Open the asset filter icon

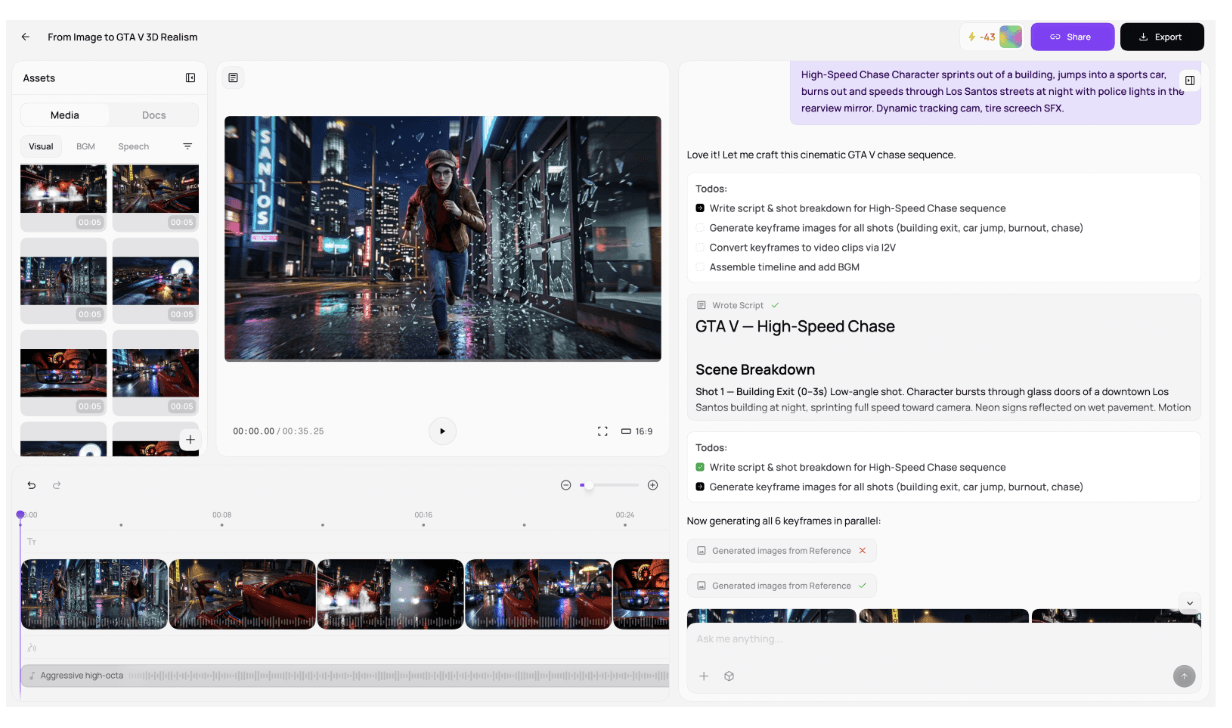[x=187, y=146]
